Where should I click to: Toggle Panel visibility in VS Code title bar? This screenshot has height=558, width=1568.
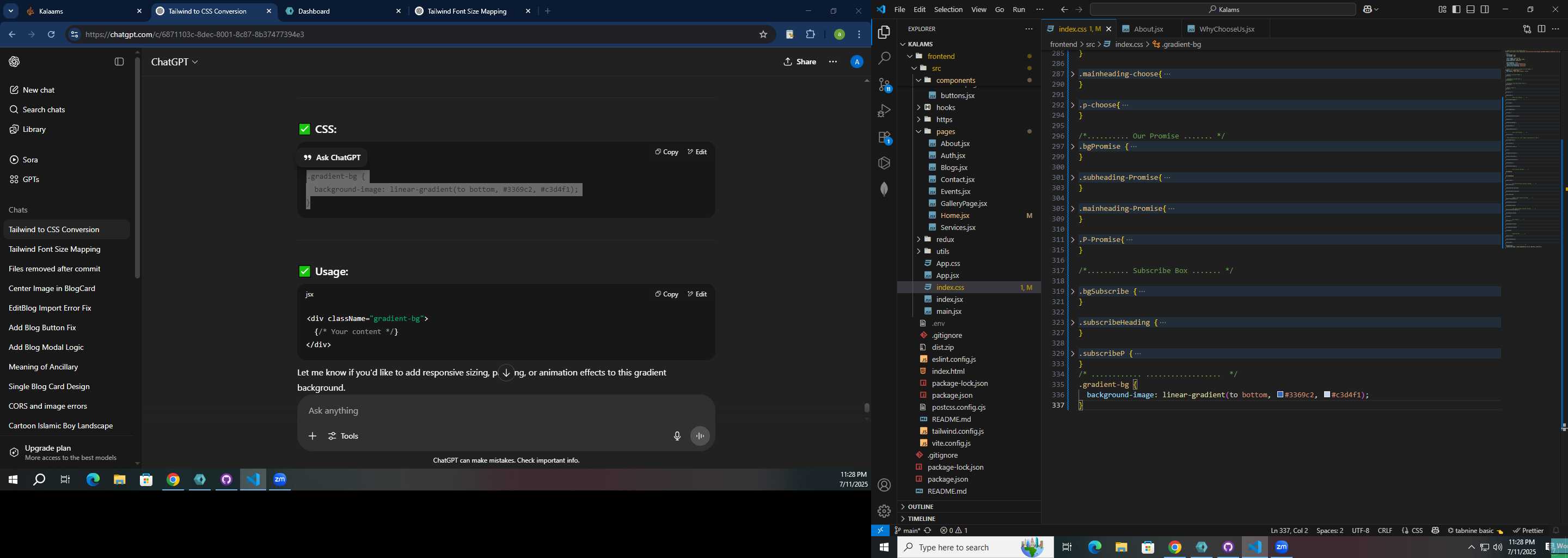point(1471,10)
